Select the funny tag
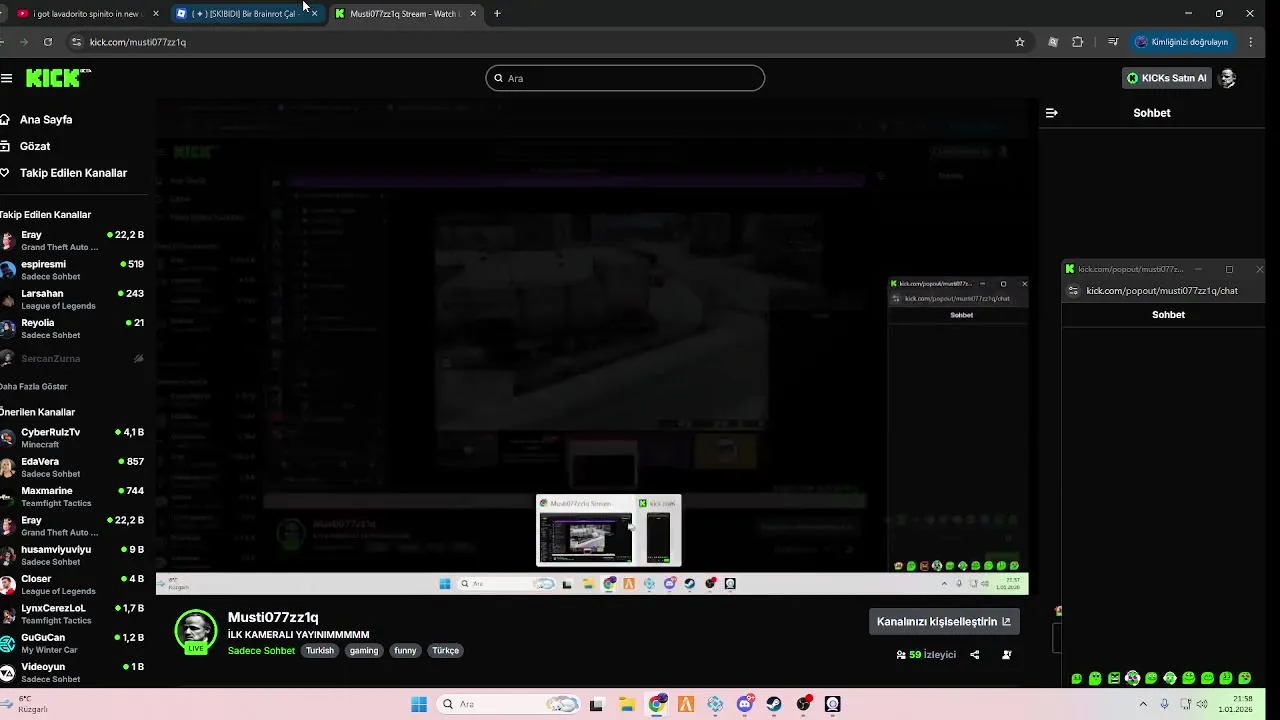 [x=405, y=651]
